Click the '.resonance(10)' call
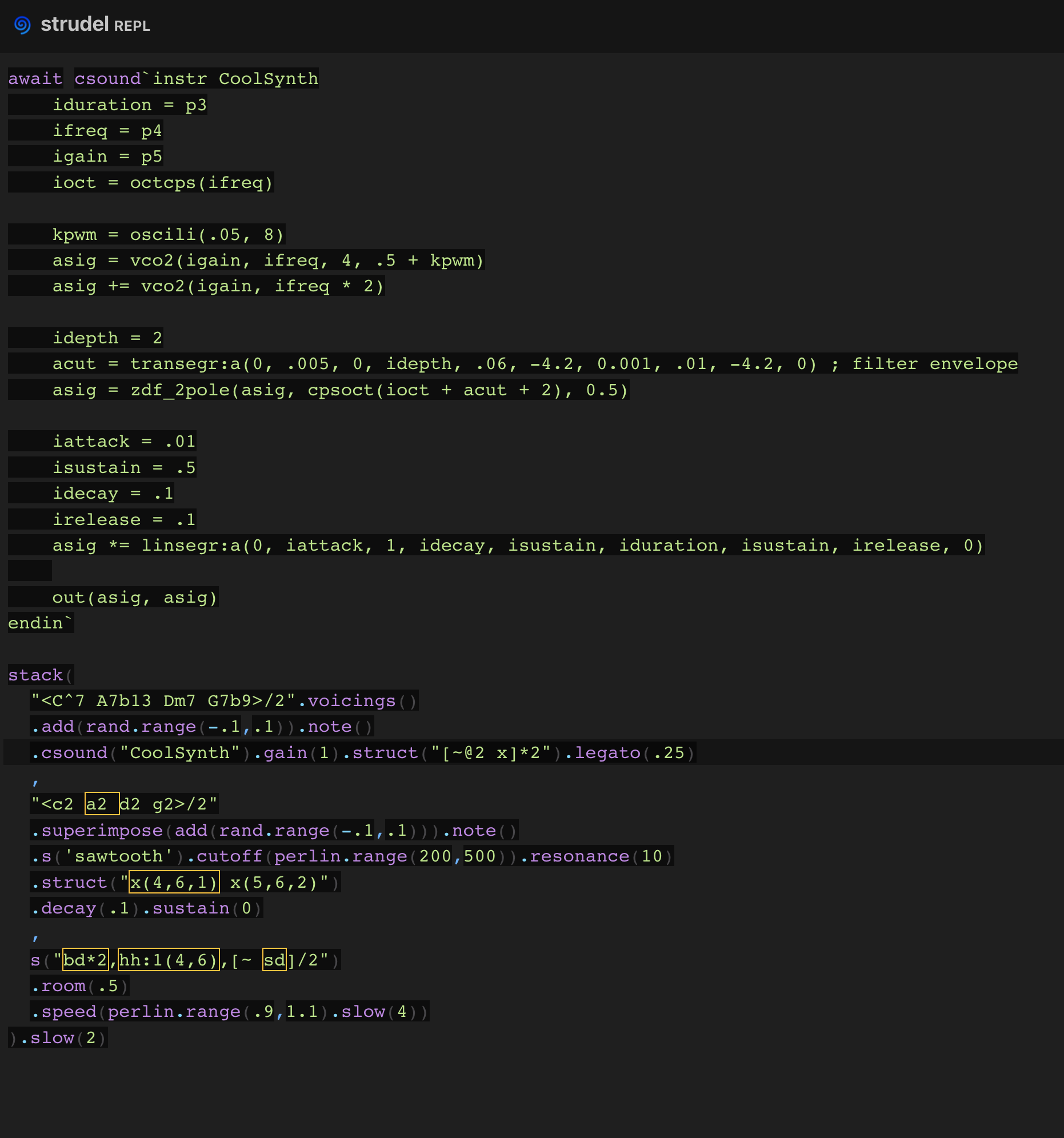The height and width of the screenshot is (1138, 1064). pyautogui.click(x=597, y=856)
